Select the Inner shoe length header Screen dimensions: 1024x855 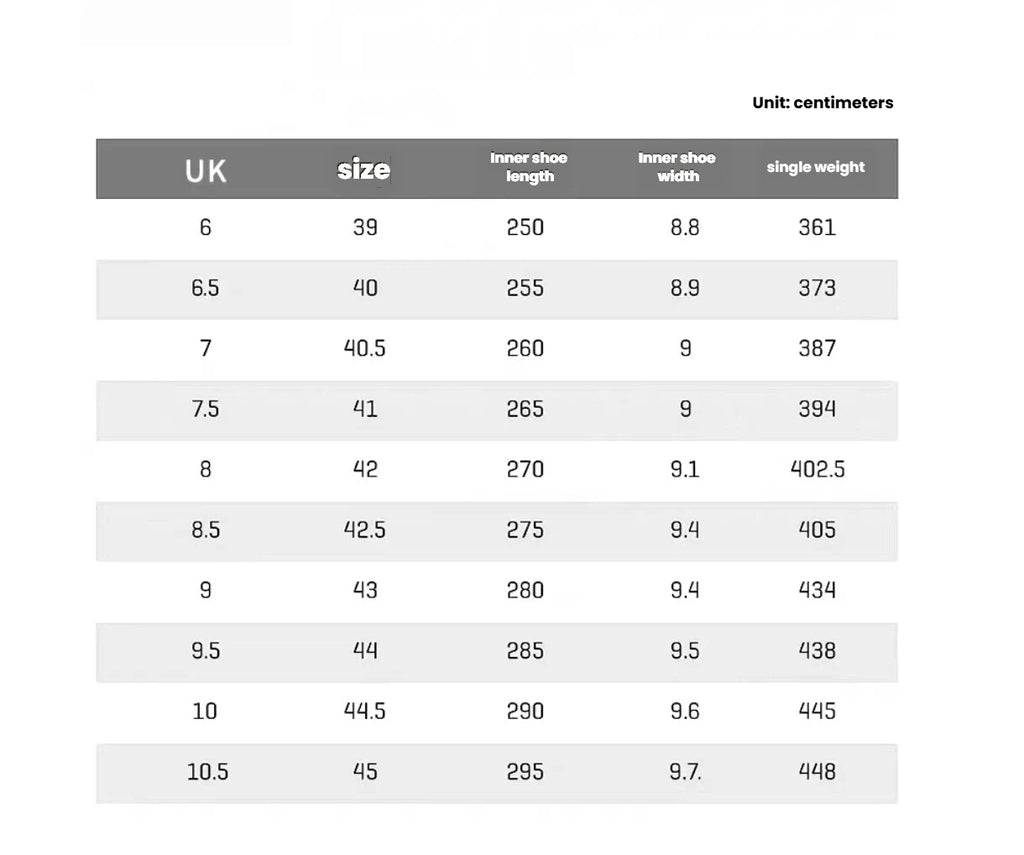click(x=529, y=167)
